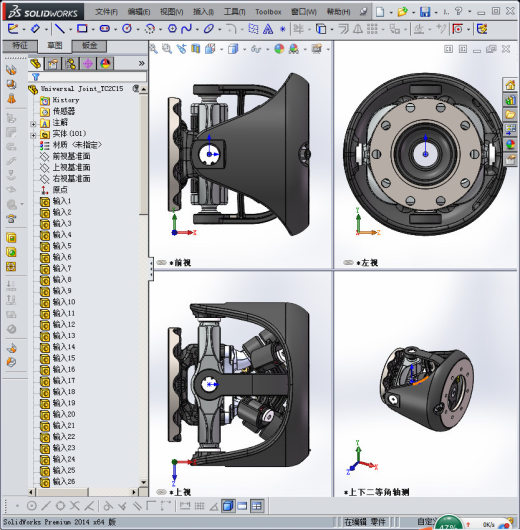This screenshot has width=520, height=530.
Task: Expand the 实体(101) solid bodies folder
Action: [33, 135]
